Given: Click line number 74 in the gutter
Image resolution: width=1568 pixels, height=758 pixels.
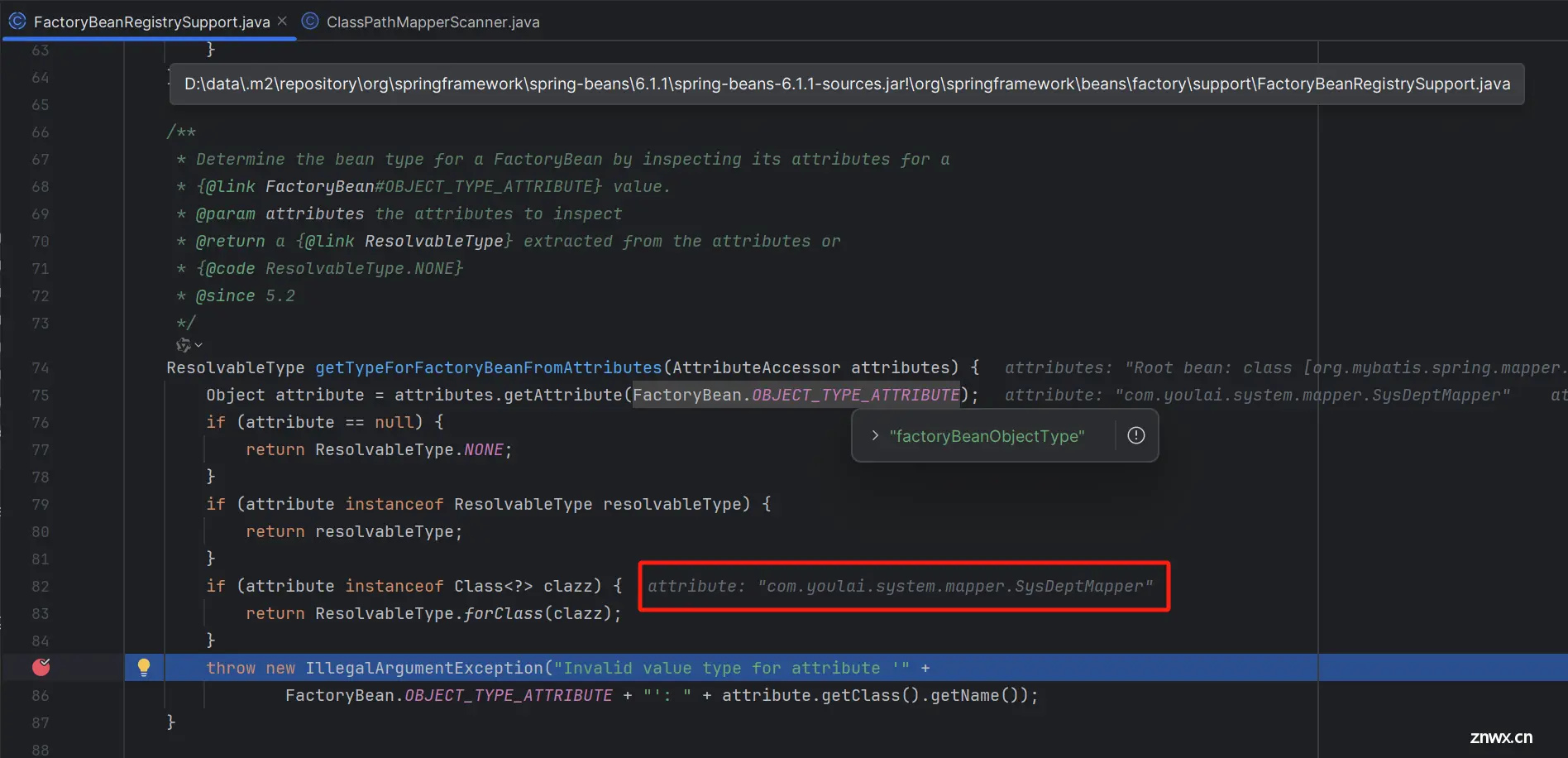Looking at the screenshot, I should tap(40, 367).
